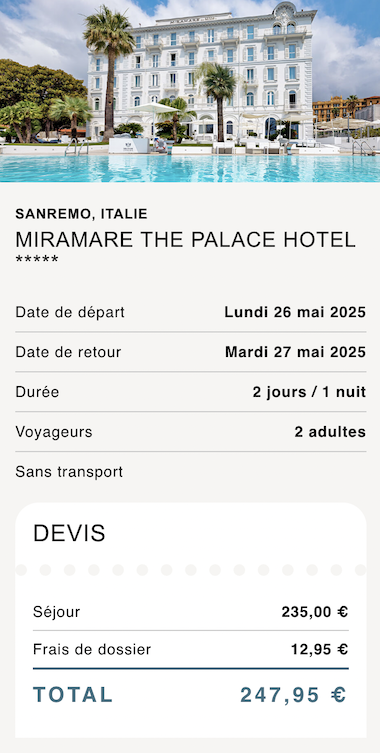Select the 12,95 € booking fee amount
380x753 pixels.
pos(319,650)
